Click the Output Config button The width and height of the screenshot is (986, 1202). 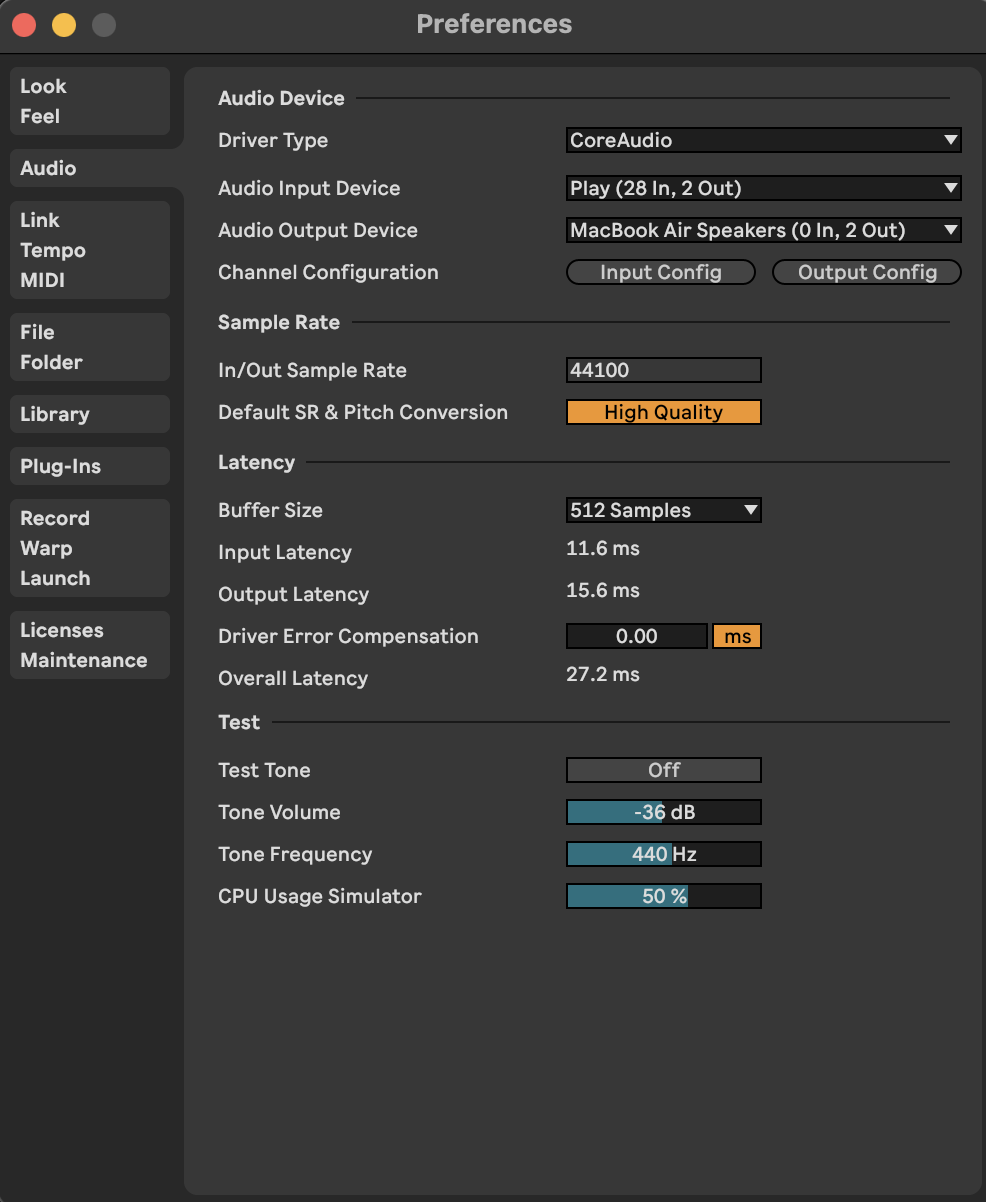coord(867,272)
